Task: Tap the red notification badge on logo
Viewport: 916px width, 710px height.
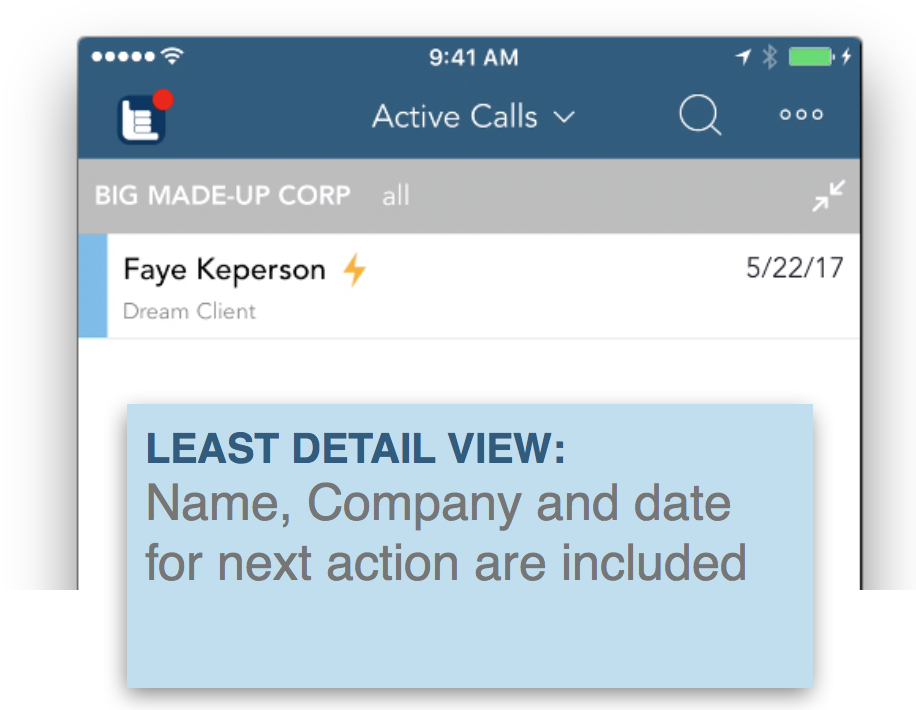Action: point(163,100)
